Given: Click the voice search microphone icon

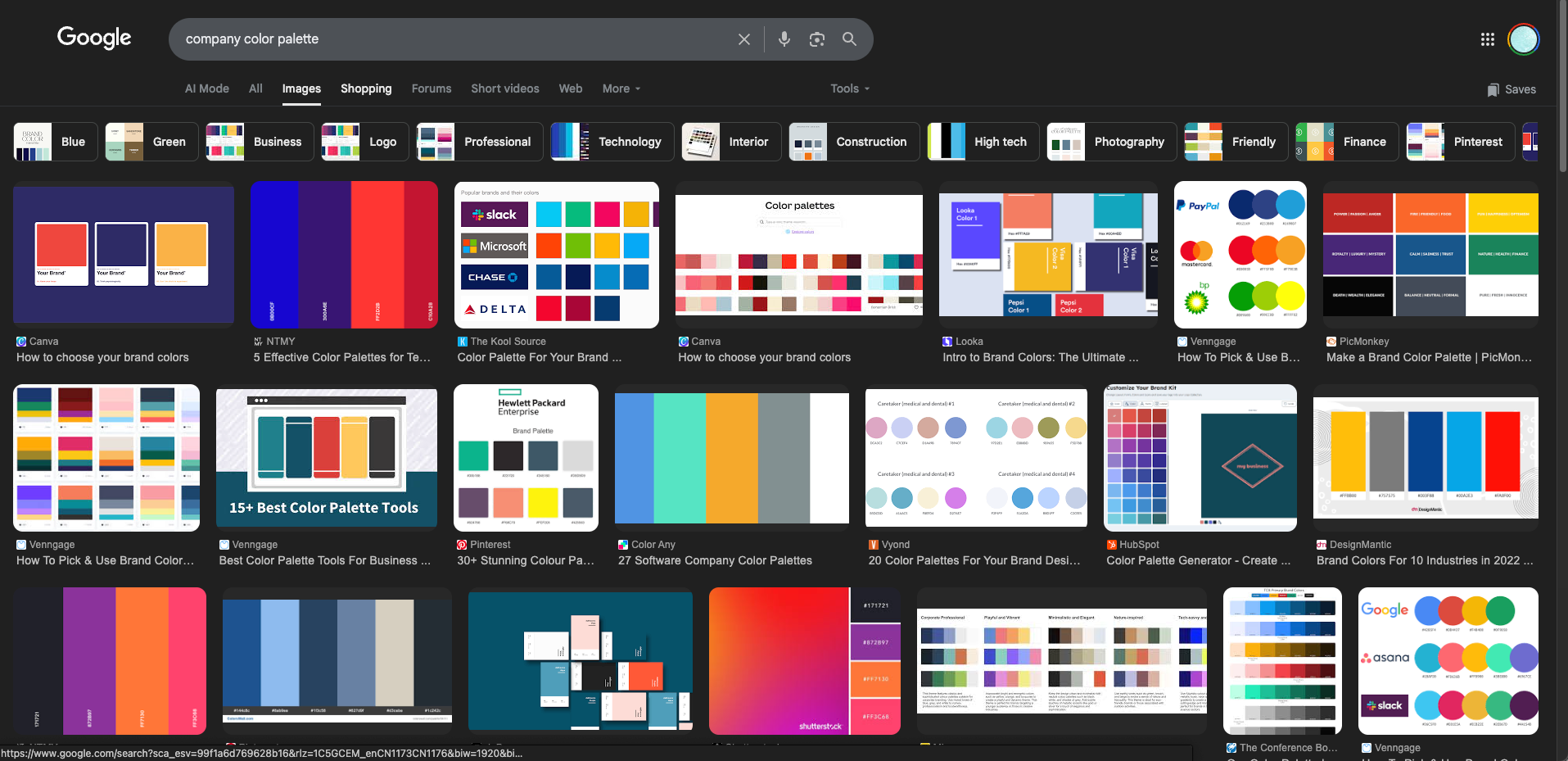Looking at the screenshot, I should click(784, 39).
